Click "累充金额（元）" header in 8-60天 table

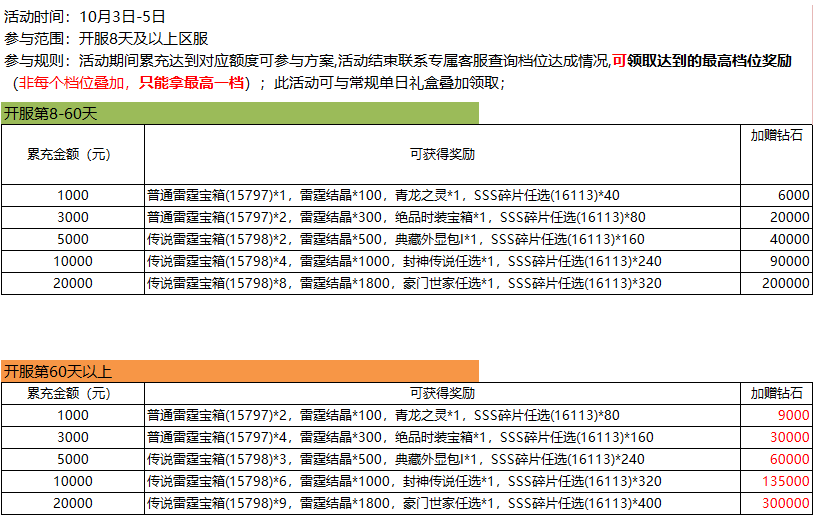72,154
